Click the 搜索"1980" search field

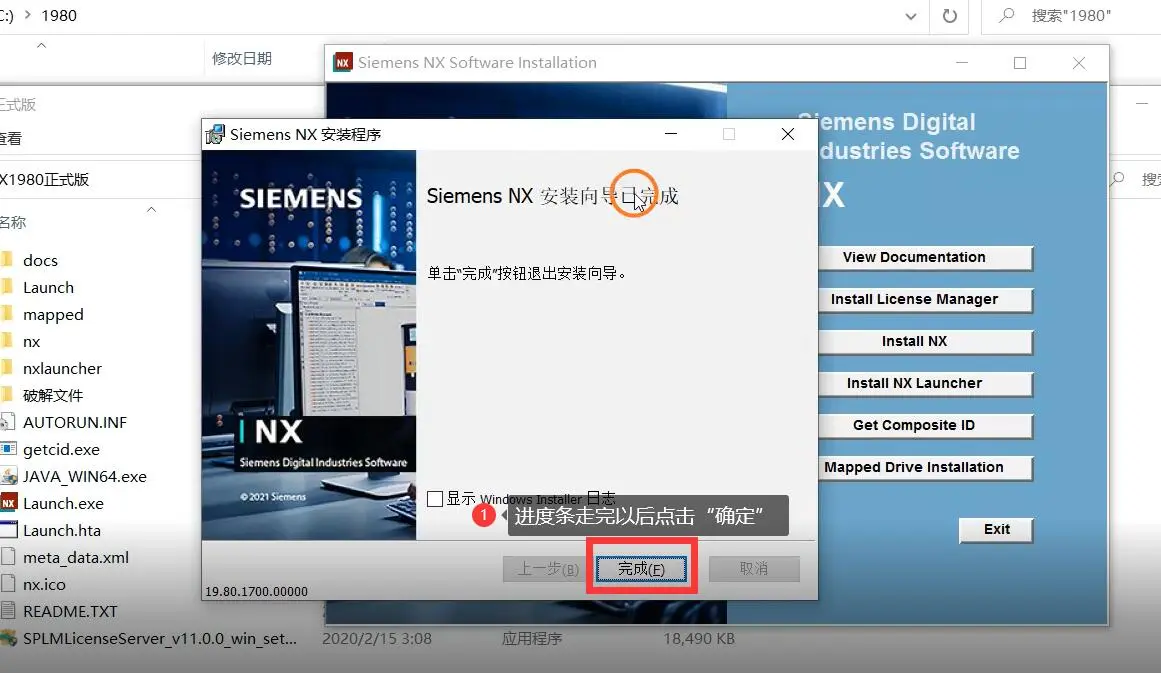[1071, 16]
